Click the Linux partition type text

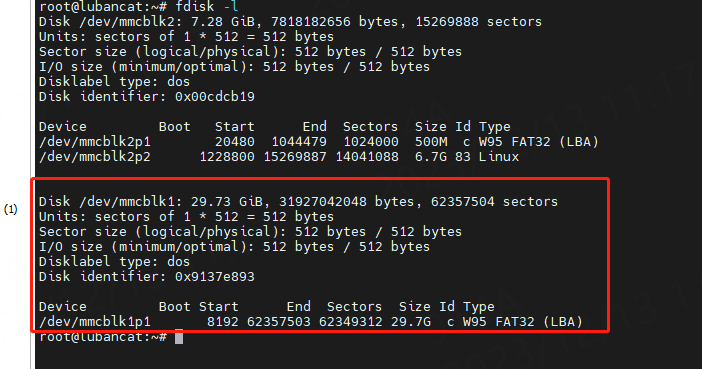(x=499, y=157)
